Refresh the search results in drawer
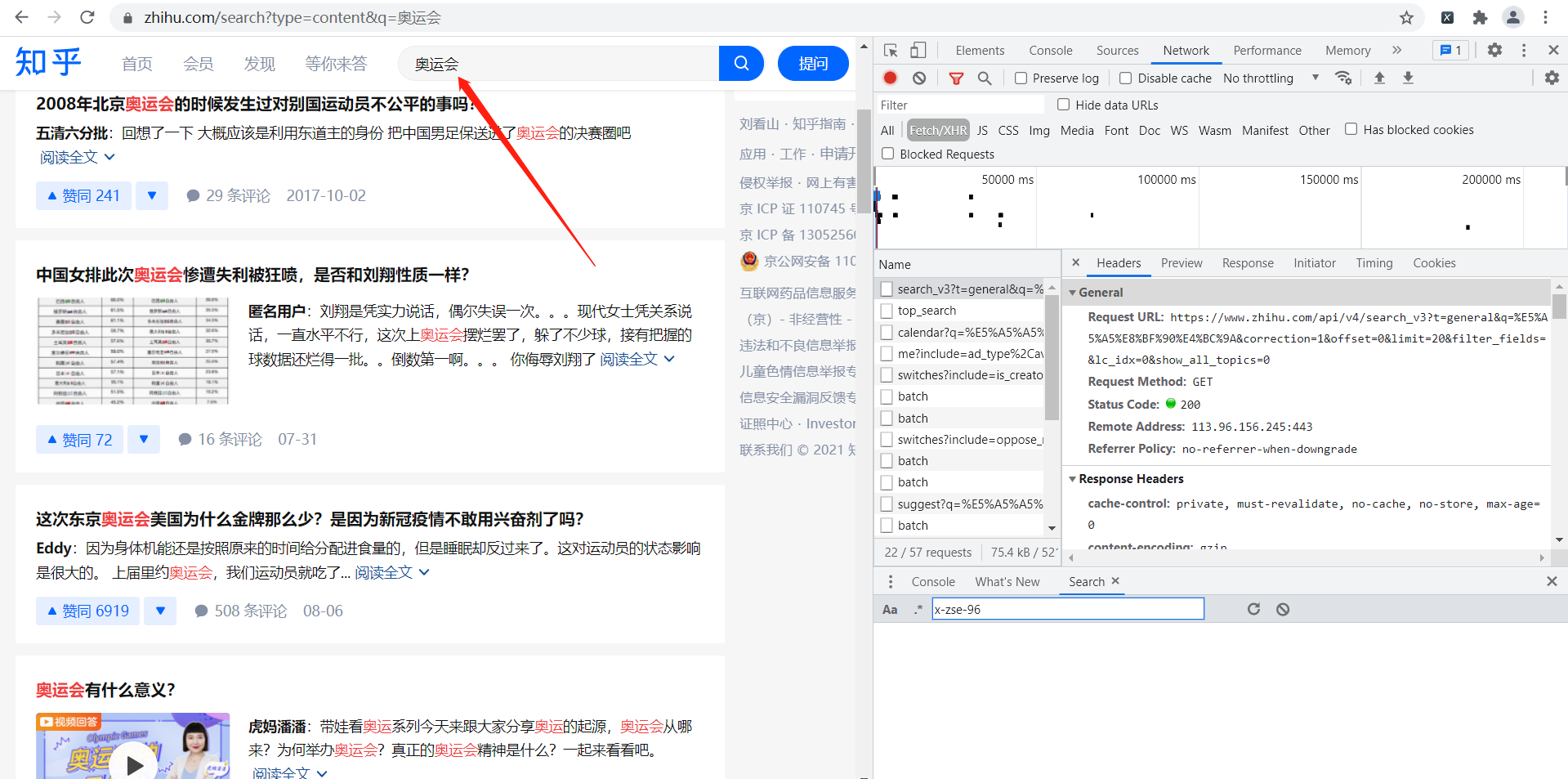The height and width of the screenshot is (779, 1568). [x=1253, y=609]
